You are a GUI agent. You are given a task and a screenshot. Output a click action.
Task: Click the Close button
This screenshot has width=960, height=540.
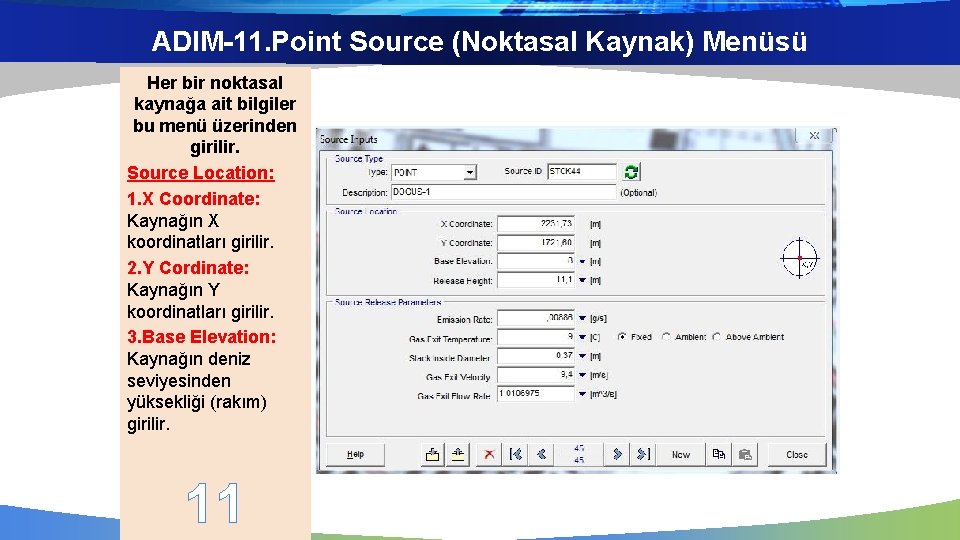(x=797, y=454)
